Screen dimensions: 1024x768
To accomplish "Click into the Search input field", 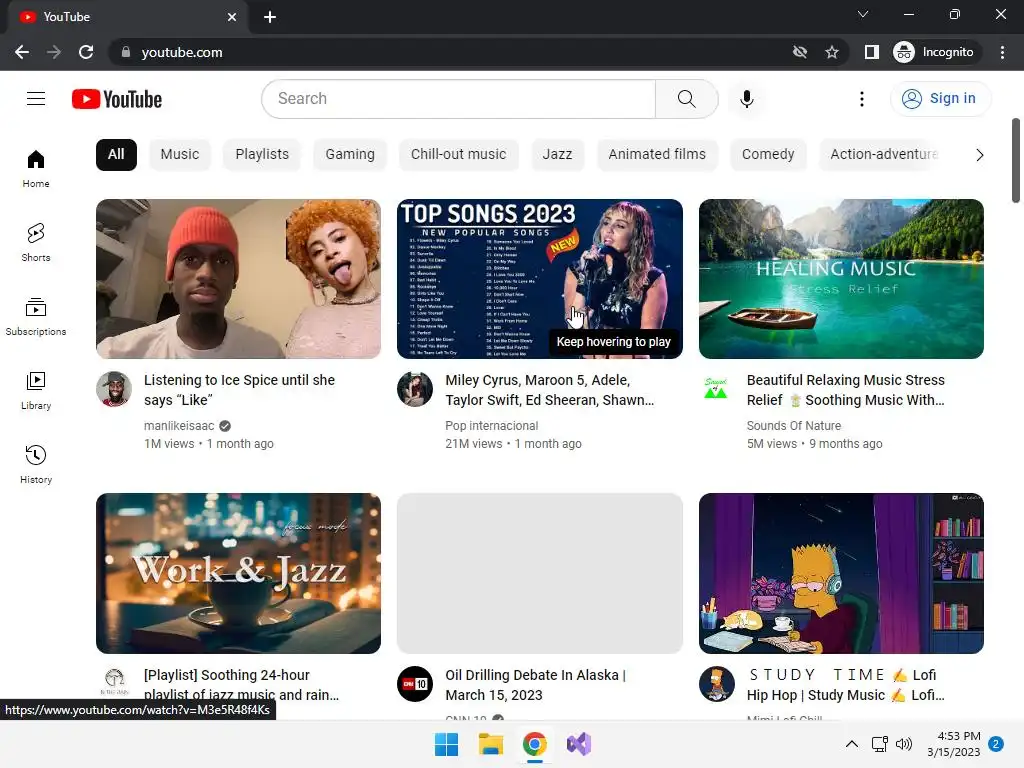I will pyautogui.click(x=458, y=99).
